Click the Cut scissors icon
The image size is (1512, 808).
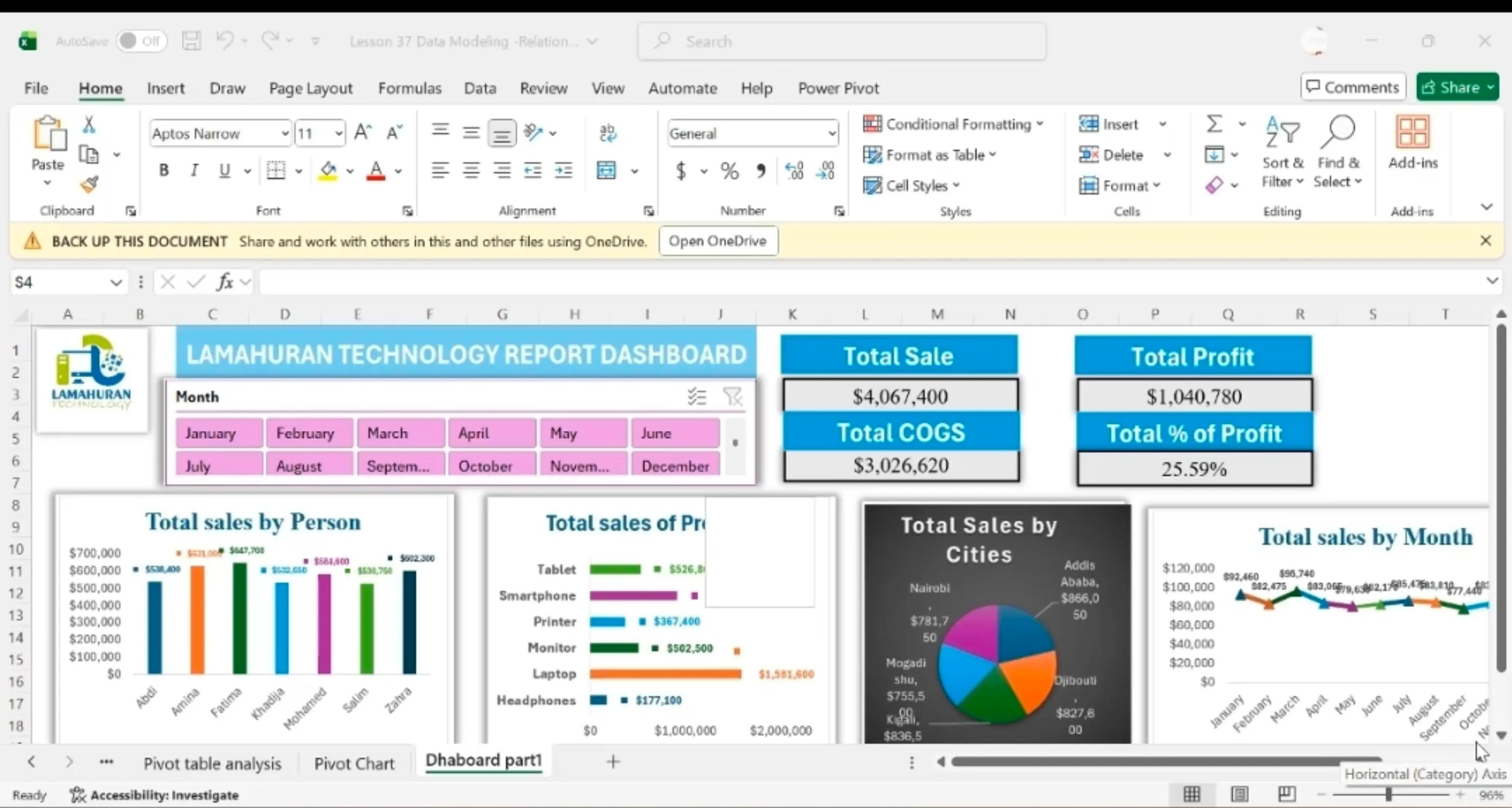(x=89, y=124)
